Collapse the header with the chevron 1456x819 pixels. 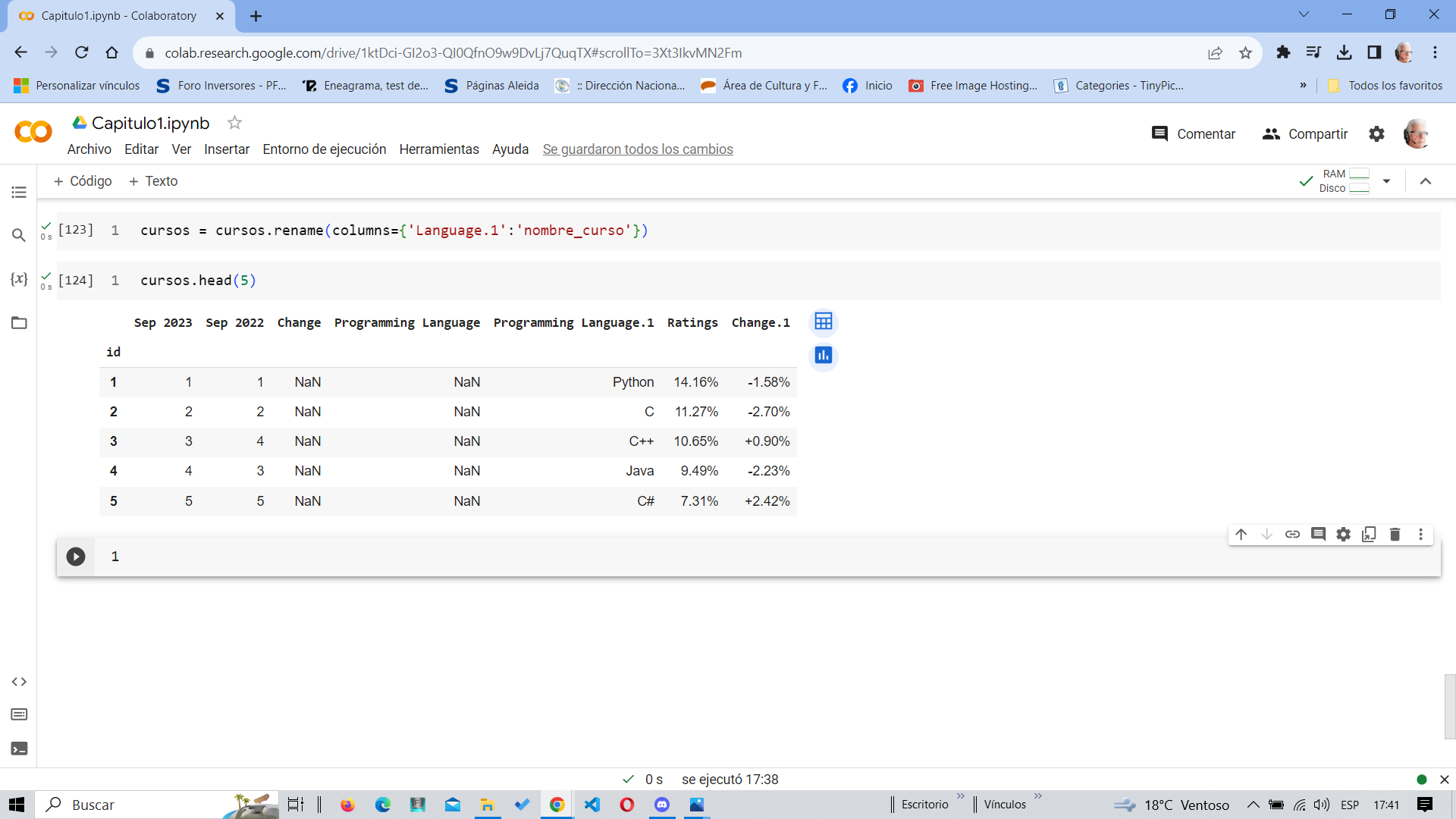(x=1426, y=181)
